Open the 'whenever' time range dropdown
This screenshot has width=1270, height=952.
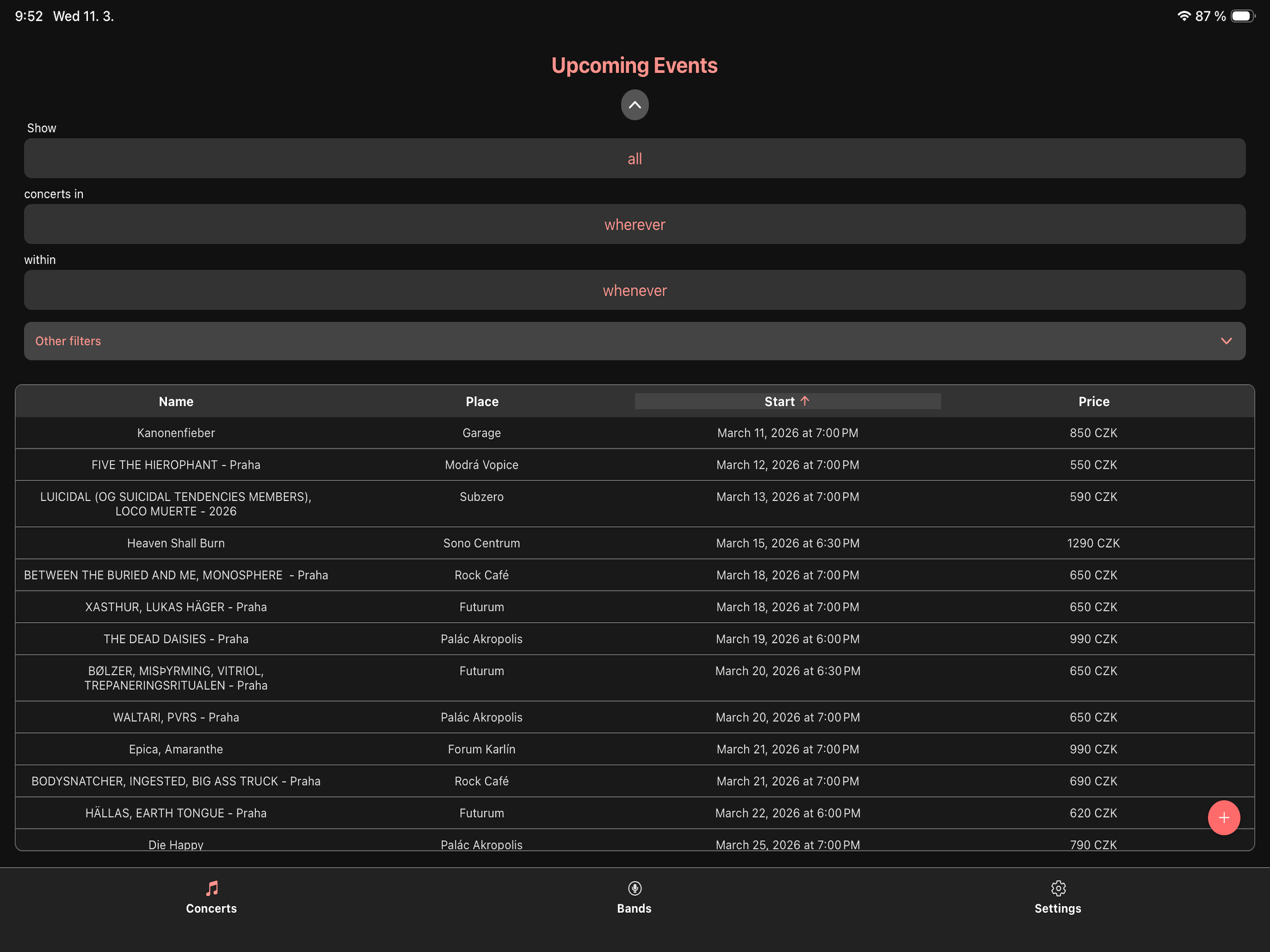point(635,291)
